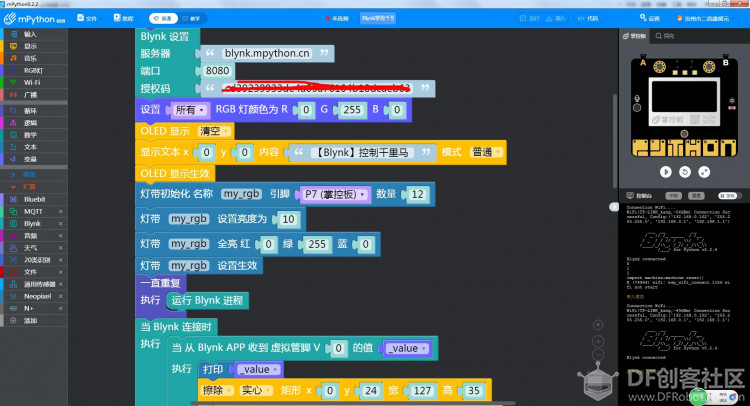750x406 pixels.
Task: Edit the port field 8080
Action: point(218,71)
